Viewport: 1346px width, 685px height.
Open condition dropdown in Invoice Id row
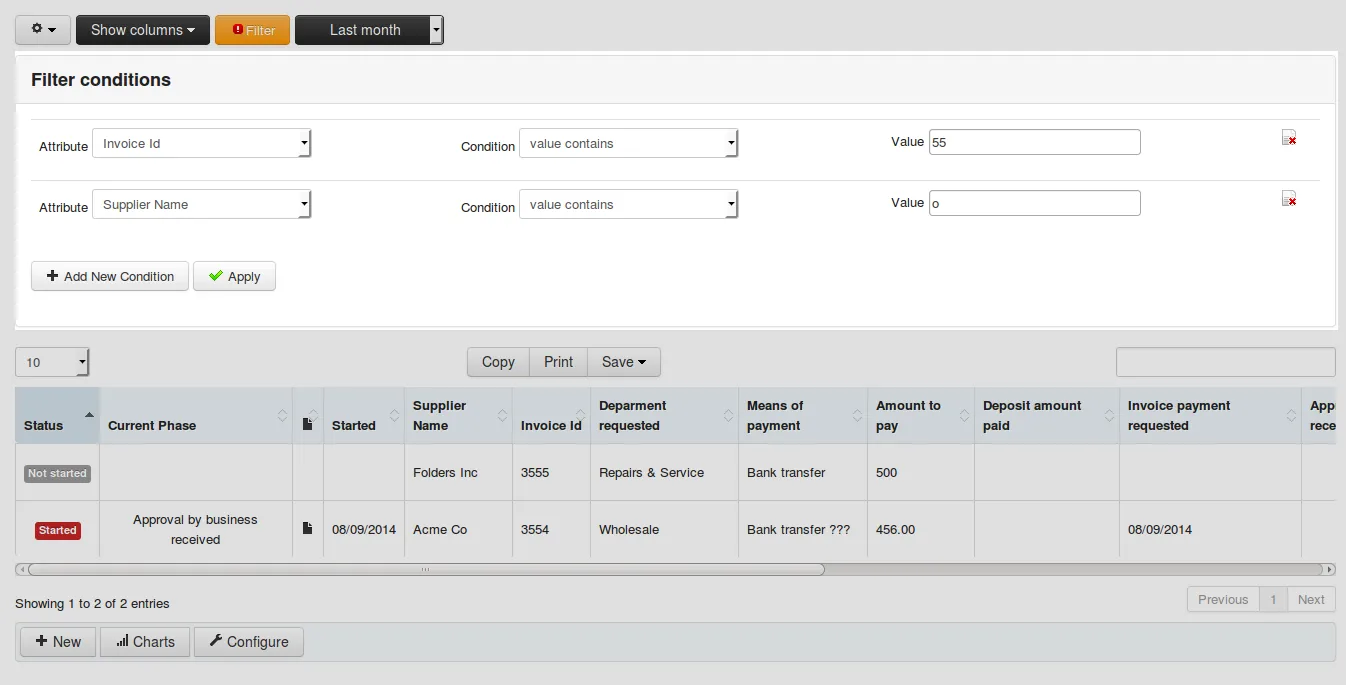tap(628, 143)
